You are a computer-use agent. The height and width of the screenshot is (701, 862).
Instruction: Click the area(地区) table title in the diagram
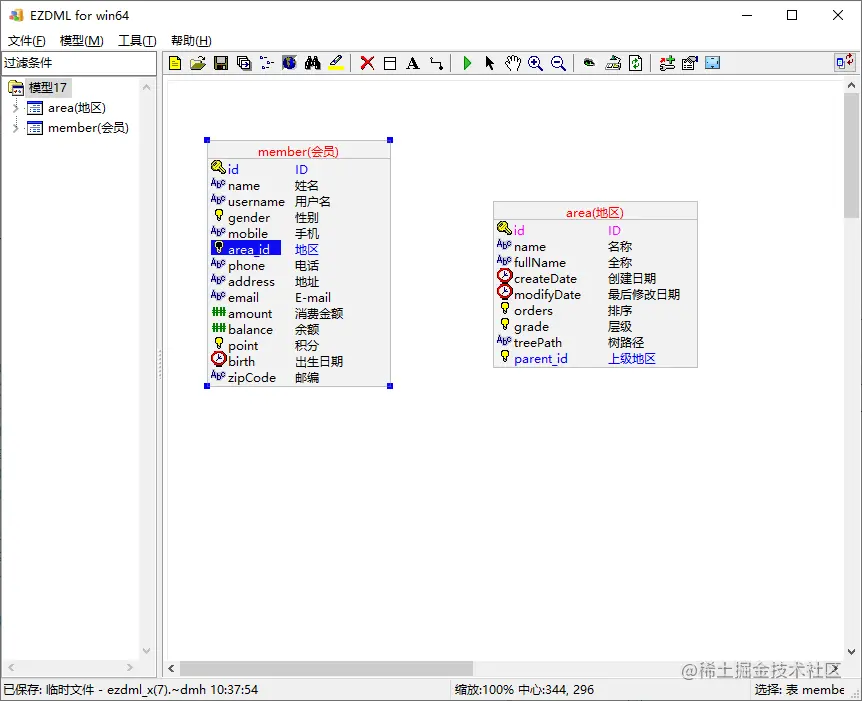coord(595,213)
